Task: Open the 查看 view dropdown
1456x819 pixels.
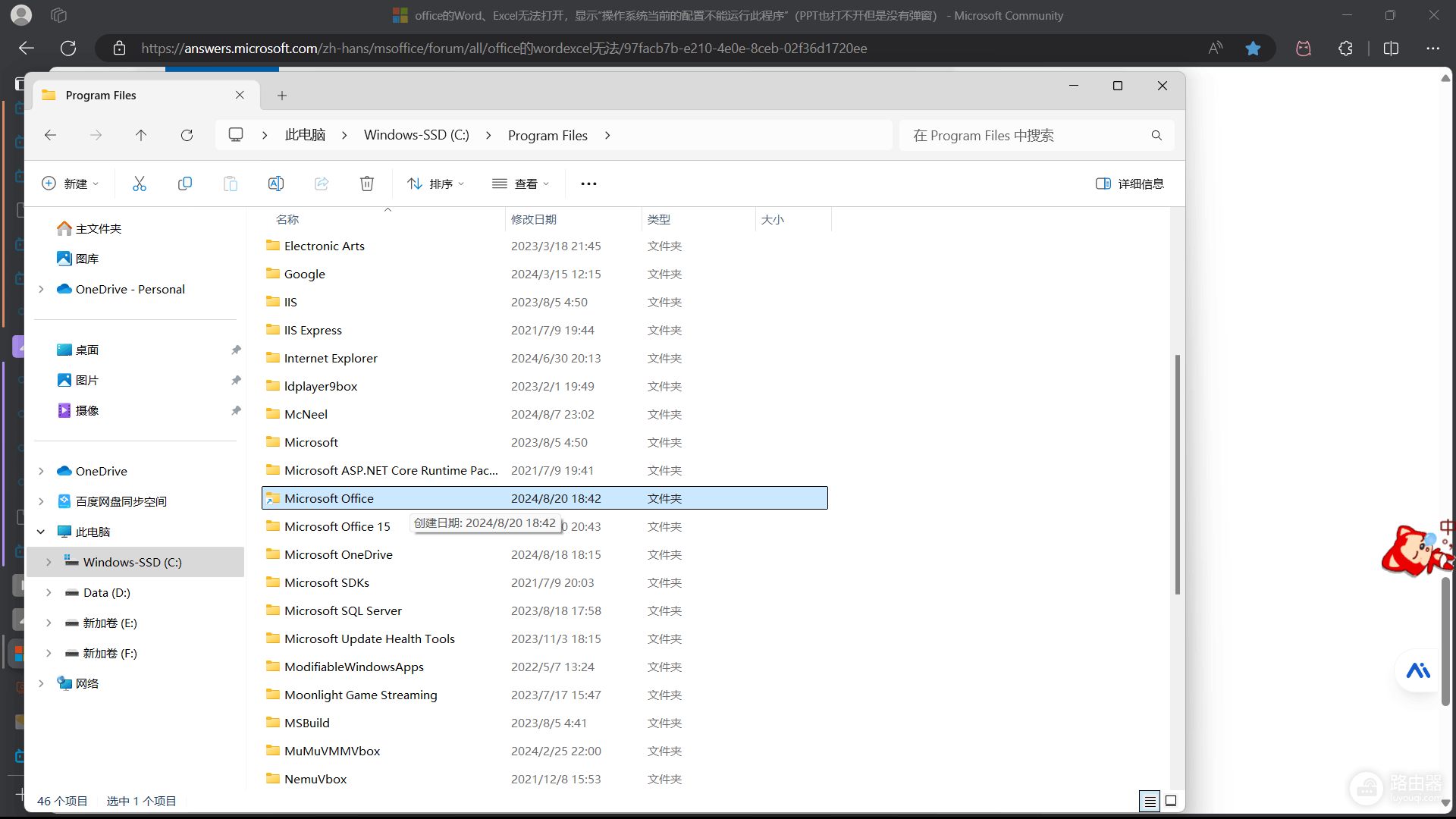Action: (x=520, y=184)
